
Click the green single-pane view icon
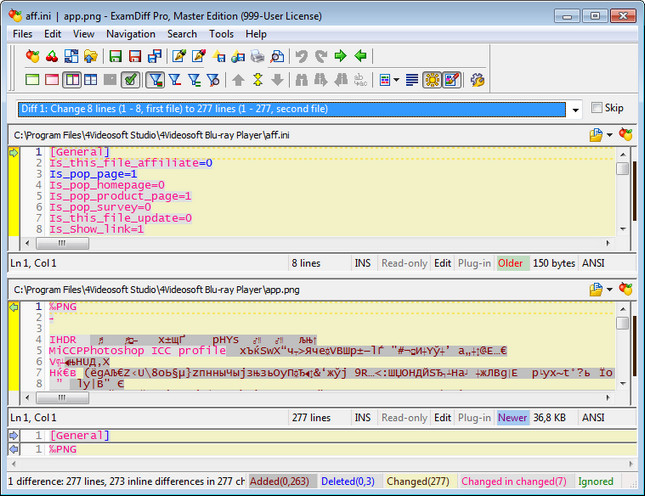(x=32, y=80)
